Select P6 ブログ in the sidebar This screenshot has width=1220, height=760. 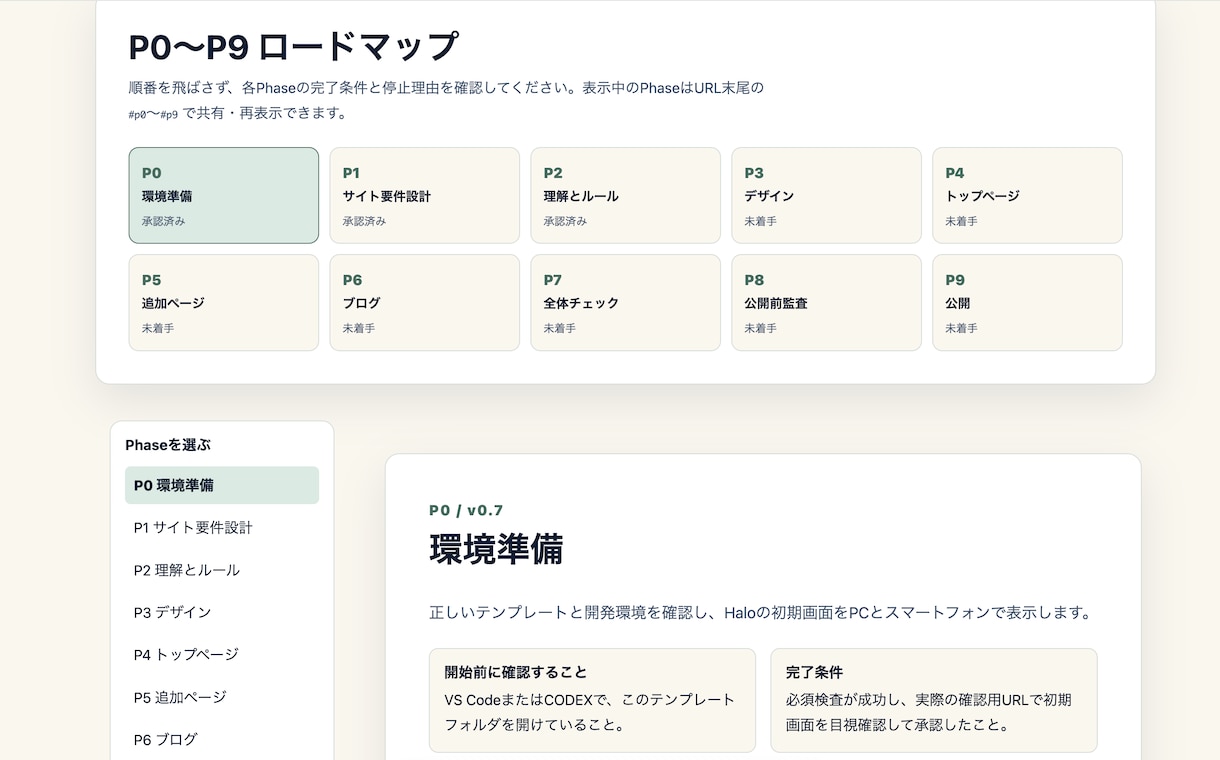pos(222,739)
